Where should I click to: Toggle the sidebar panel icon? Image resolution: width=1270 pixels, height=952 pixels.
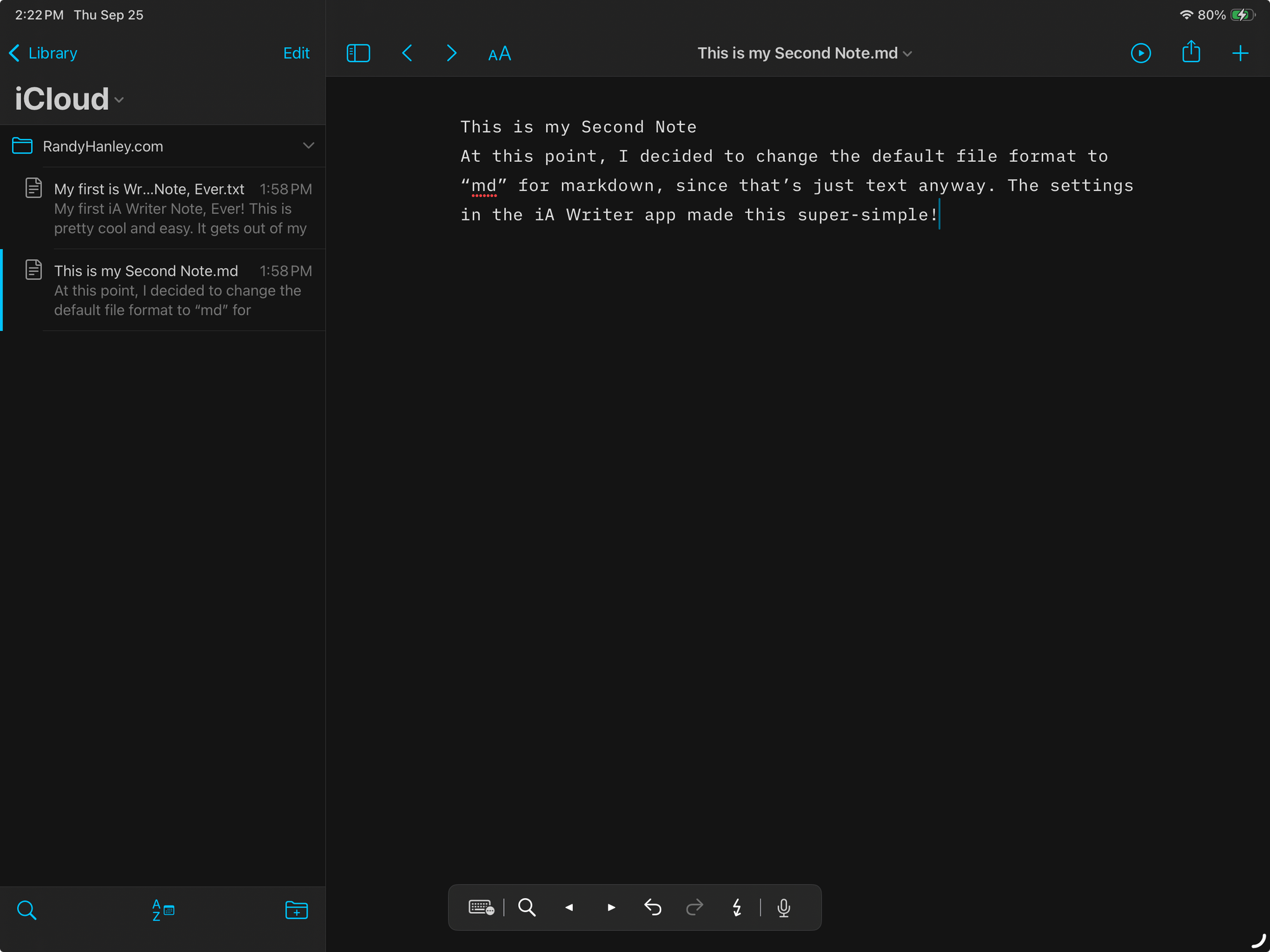358,53
